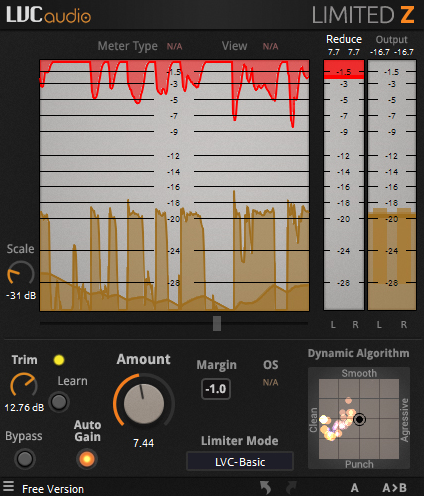Click the horizontal slider handle below graph

(x=217, y=323)
